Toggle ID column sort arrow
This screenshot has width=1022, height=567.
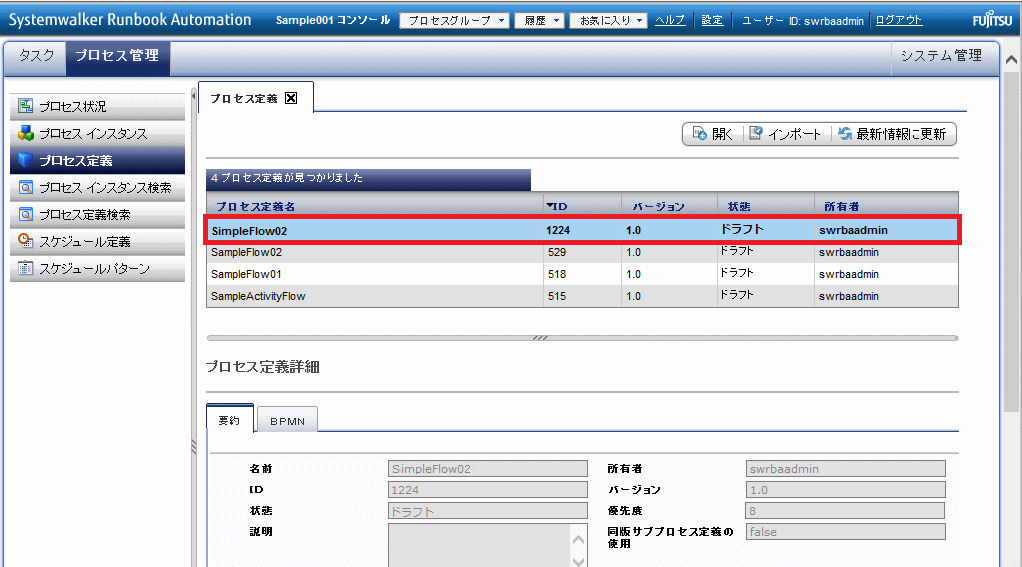549,206
